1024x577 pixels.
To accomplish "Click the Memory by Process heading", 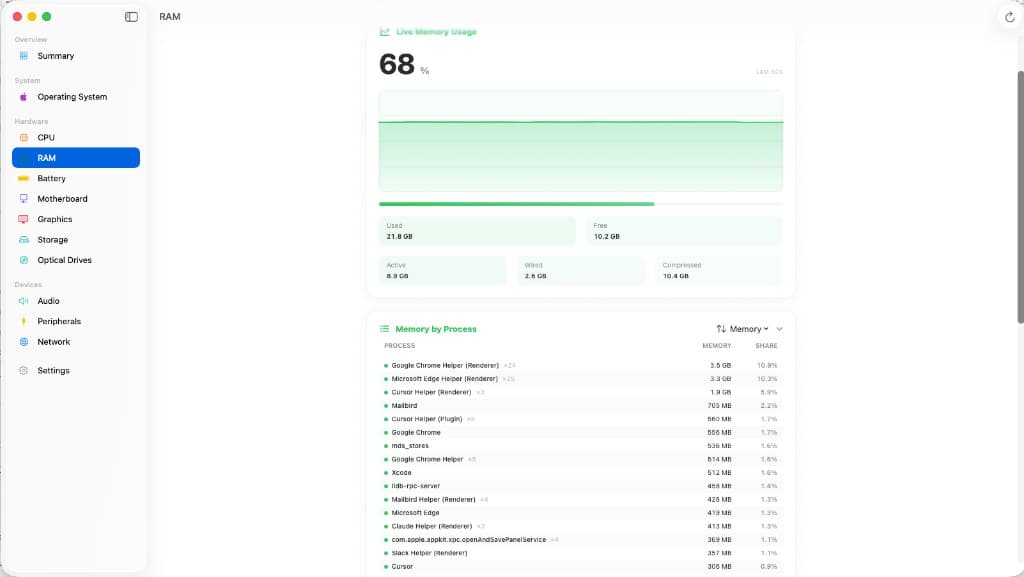I will tap(436, 329).
